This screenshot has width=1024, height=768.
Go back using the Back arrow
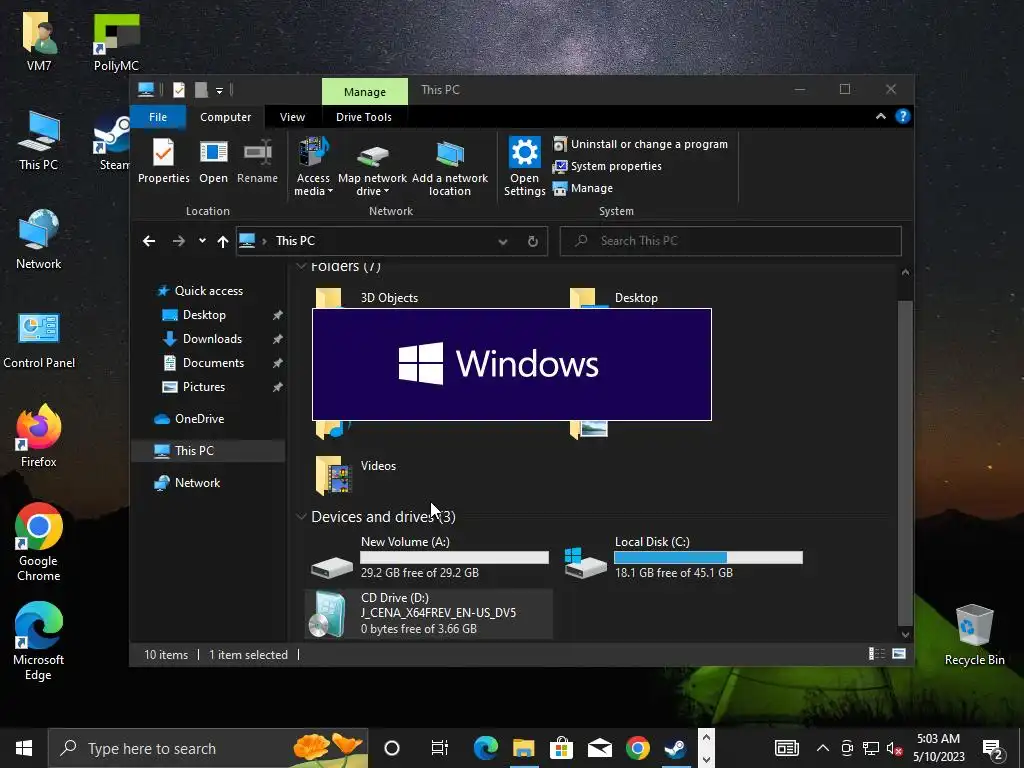pyautogui.click(x=149, y=241)
